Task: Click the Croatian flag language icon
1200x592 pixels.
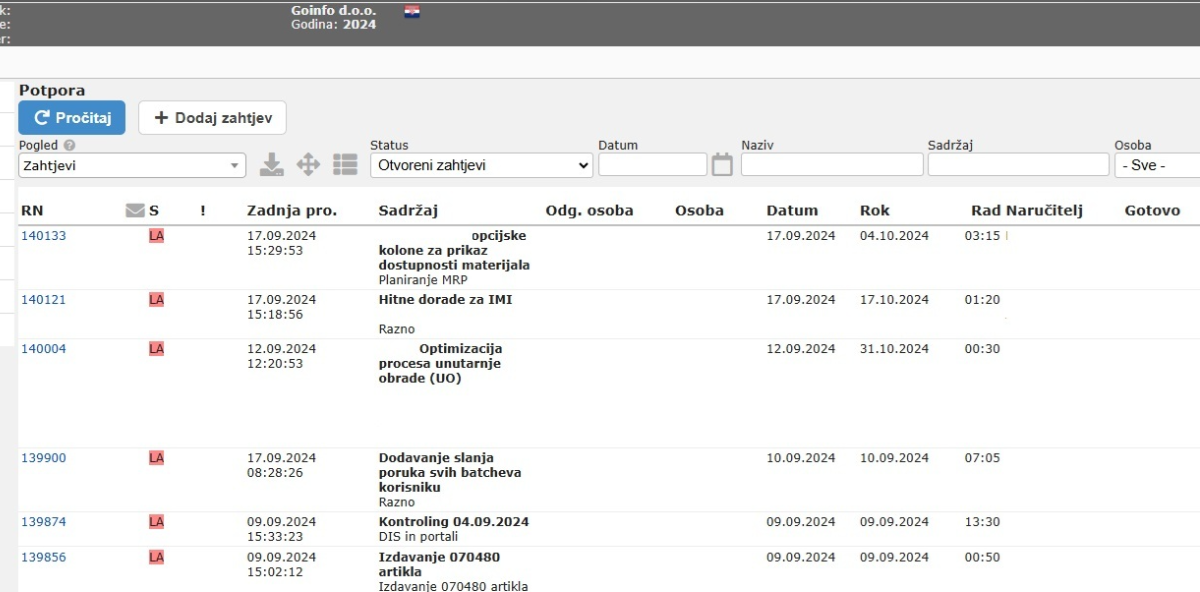Action: pos(412,11)
